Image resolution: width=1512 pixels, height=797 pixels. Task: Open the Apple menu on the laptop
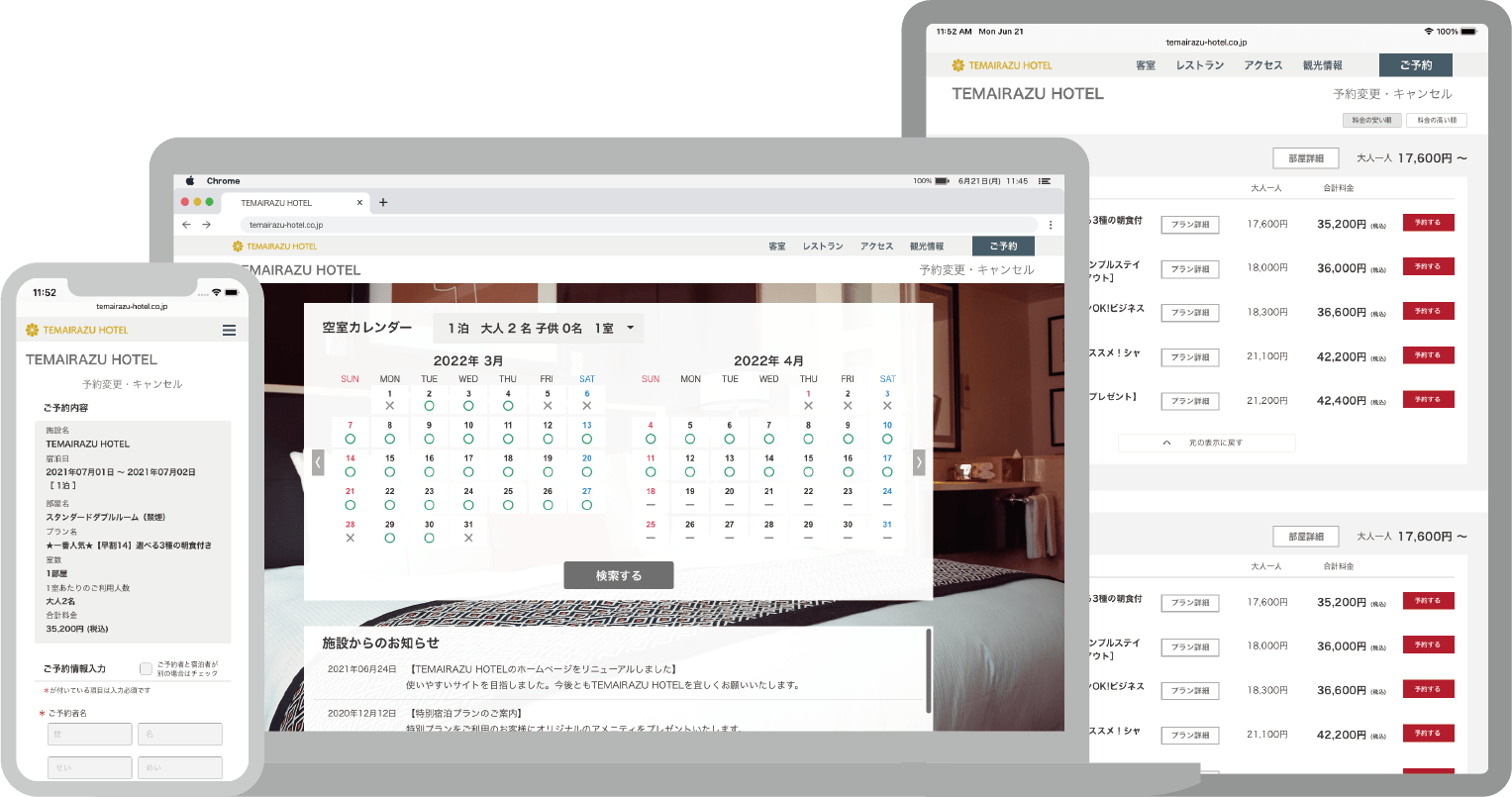(190, 181)
